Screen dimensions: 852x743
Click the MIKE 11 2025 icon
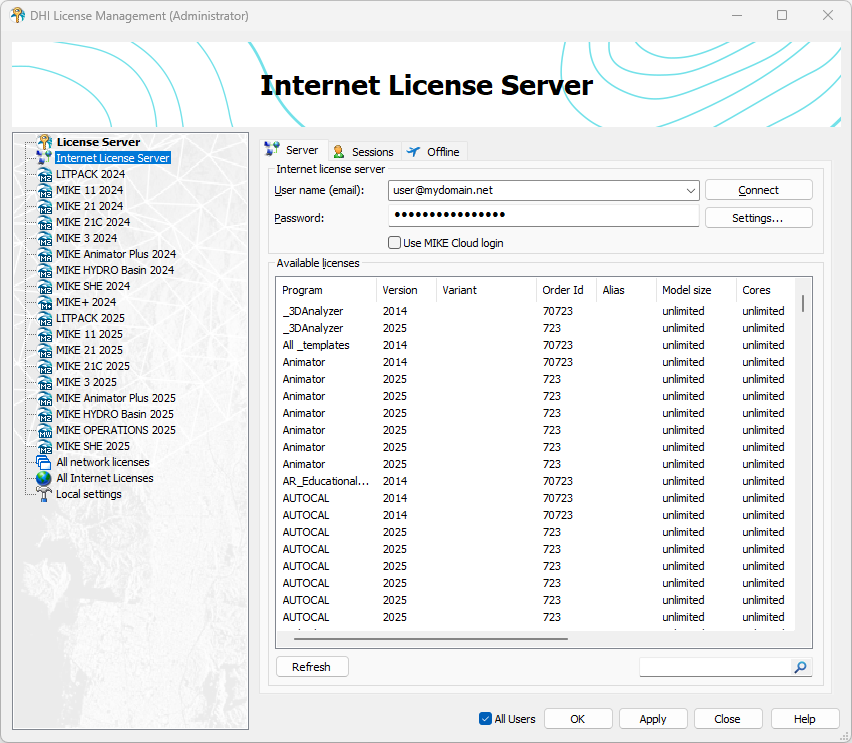click(45, 335)
